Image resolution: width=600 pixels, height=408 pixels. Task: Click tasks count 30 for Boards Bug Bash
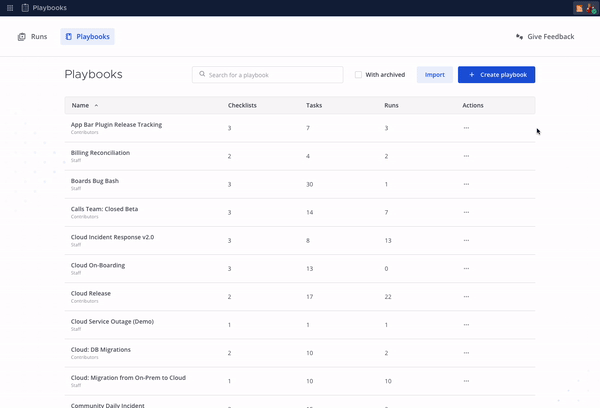(x=310, y=184)
